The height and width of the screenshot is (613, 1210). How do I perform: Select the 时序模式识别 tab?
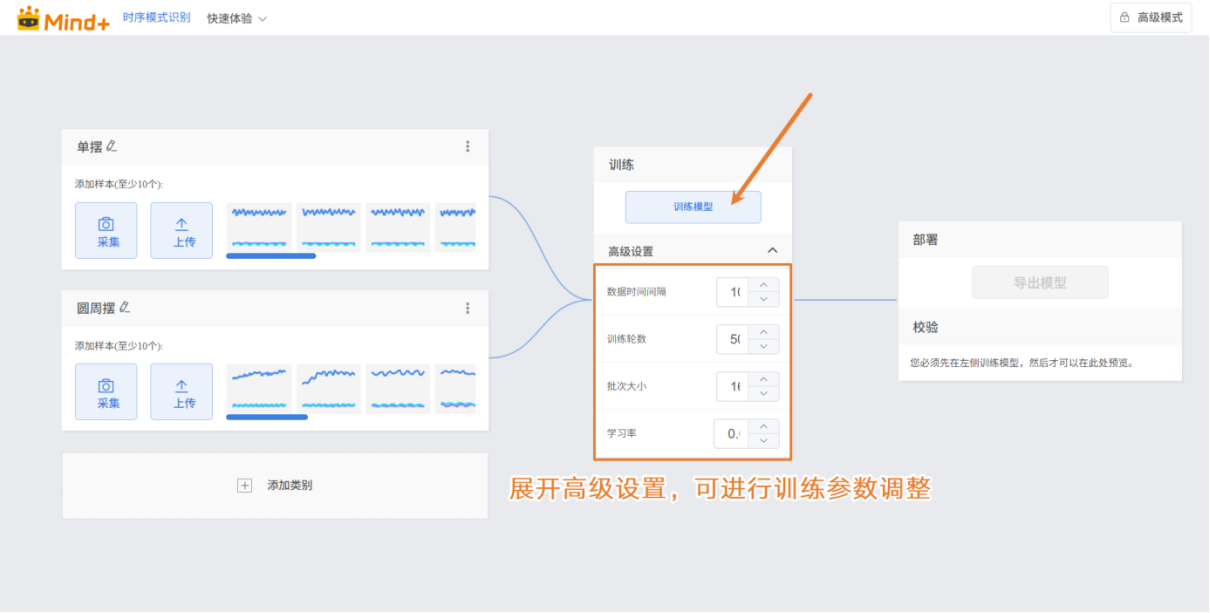(156, 18)
